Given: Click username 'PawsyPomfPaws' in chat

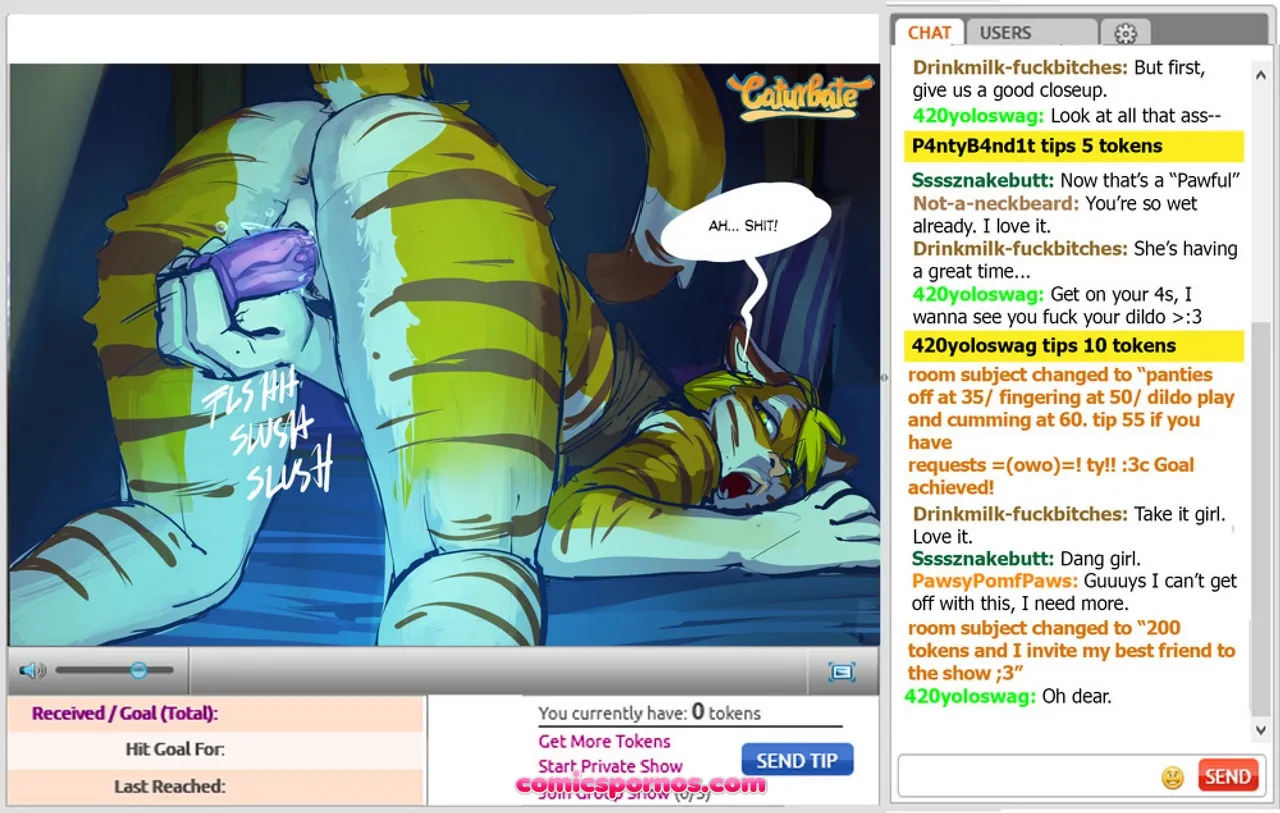Looking at the screenshot, I should click(x=994, y=581).
